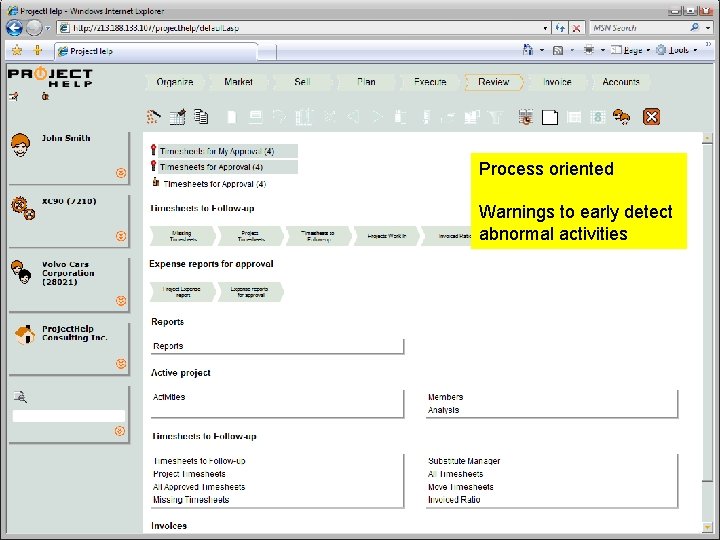Click the MSN Search box

click(639, 28)
